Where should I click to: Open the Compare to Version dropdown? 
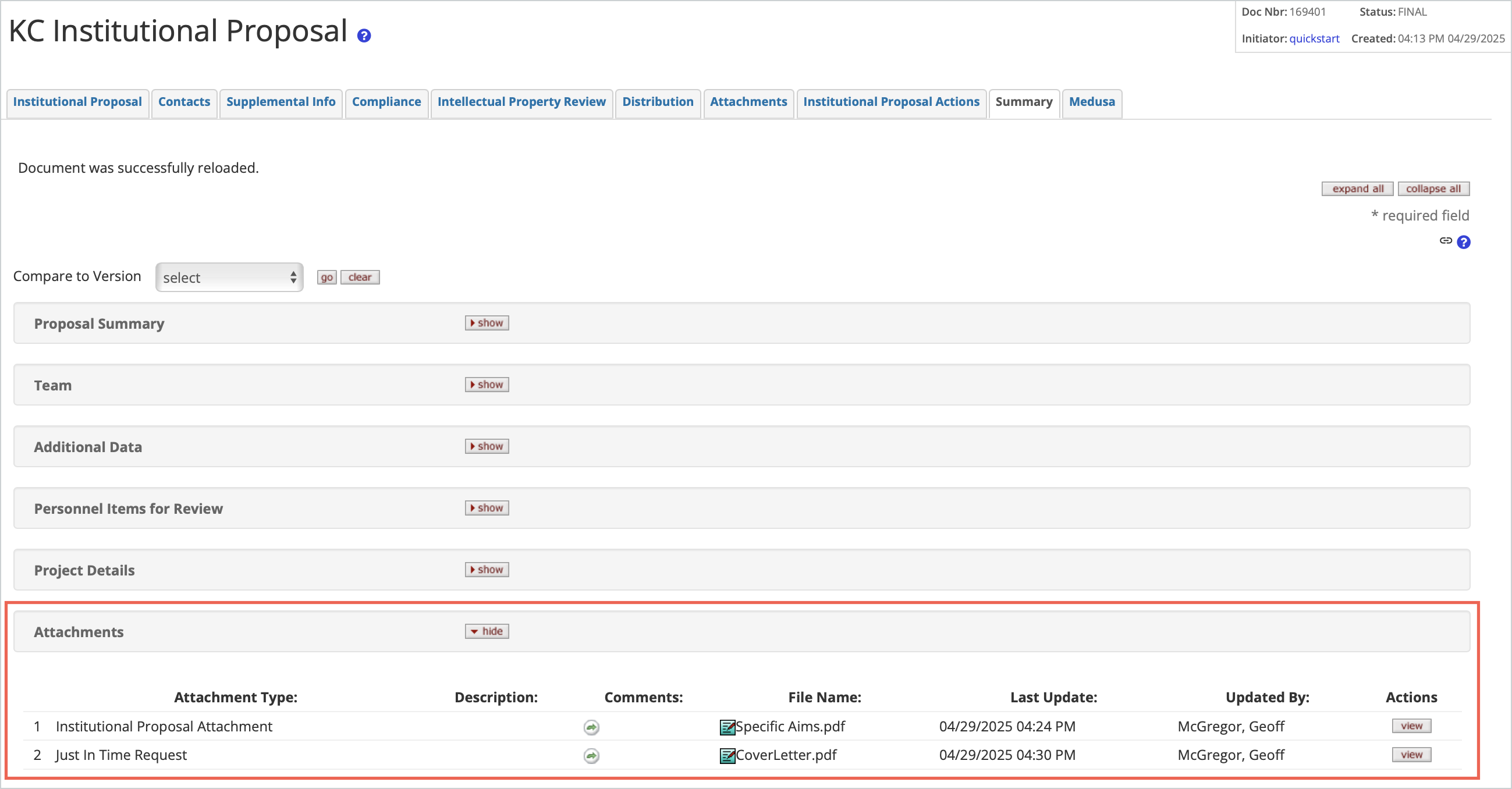pos(229,277)
